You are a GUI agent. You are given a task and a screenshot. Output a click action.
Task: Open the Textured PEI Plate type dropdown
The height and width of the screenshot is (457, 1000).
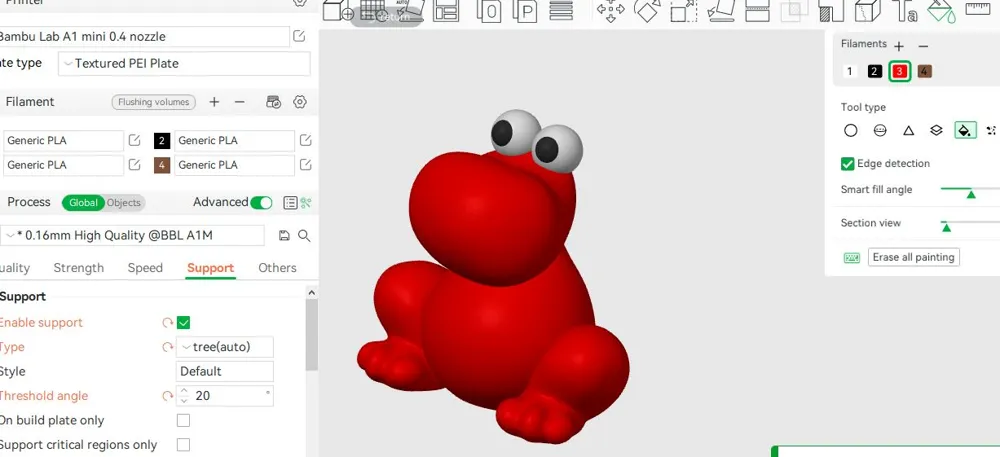184,64
